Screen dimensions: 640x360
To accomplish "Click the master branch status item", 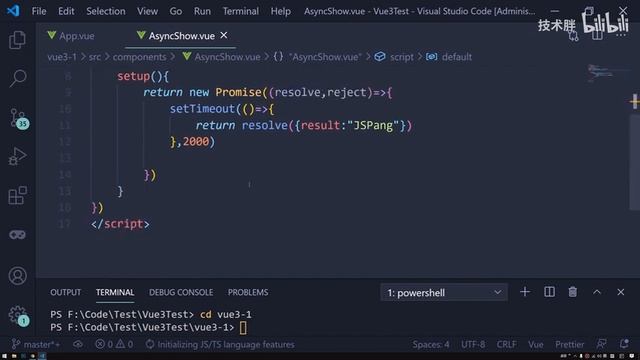I will 36,344.
